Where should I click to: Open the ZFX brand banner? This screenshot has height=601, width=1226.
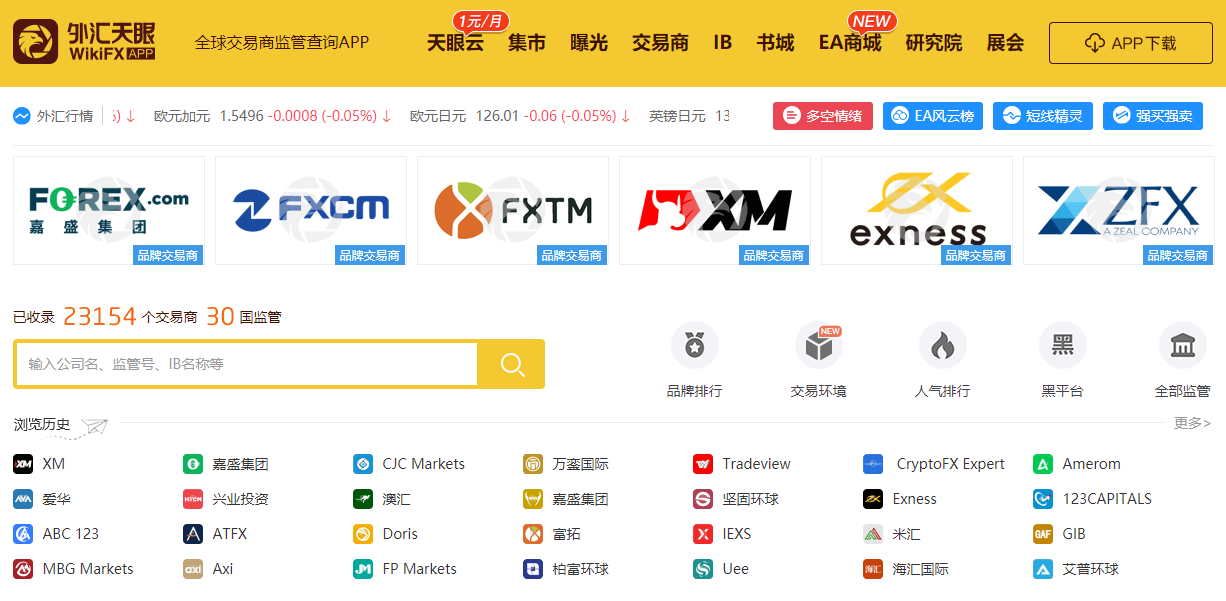coord(1119,210)
